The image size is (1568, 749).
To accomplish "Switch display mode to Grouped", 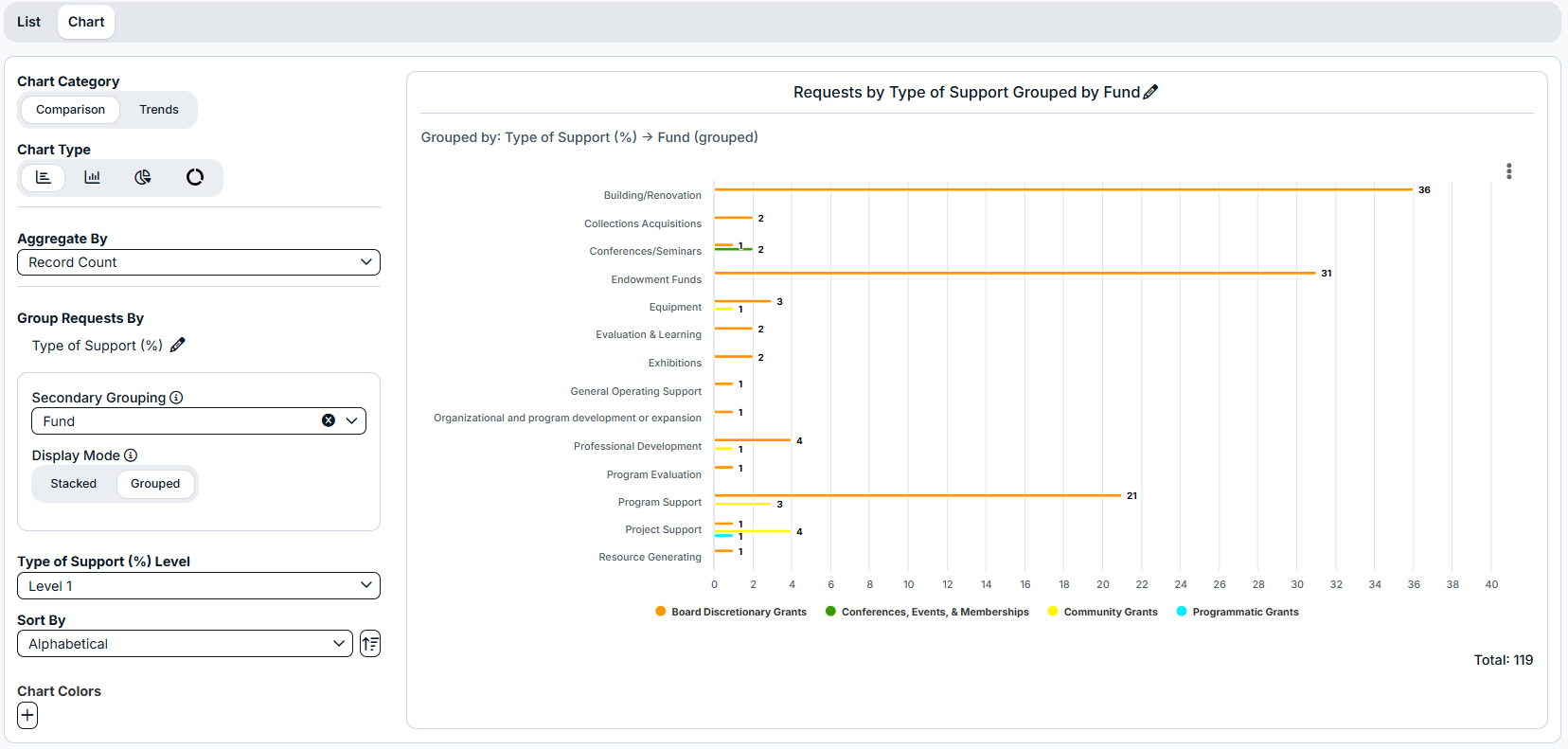I will click(155, 484).
